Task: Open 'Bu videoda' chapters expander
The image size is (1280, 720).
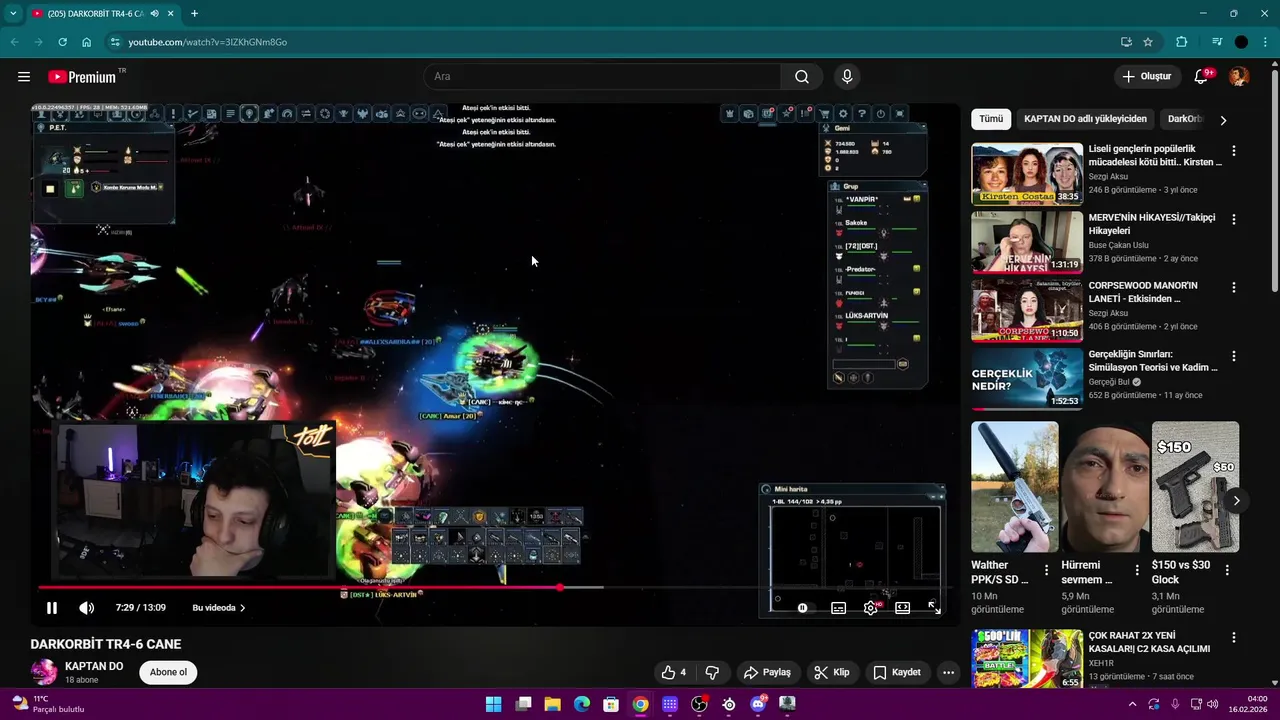Action: [x=219, y=607]
